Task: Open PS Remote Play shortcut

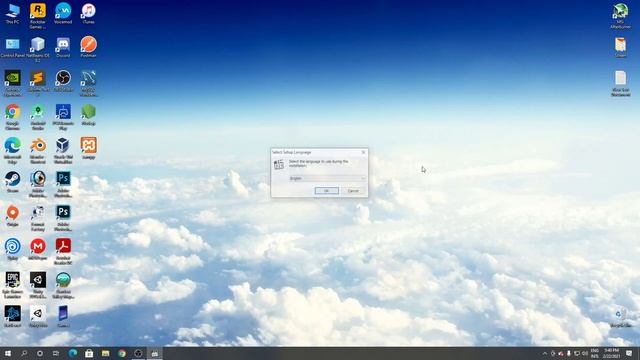Action: pos(63,117)
